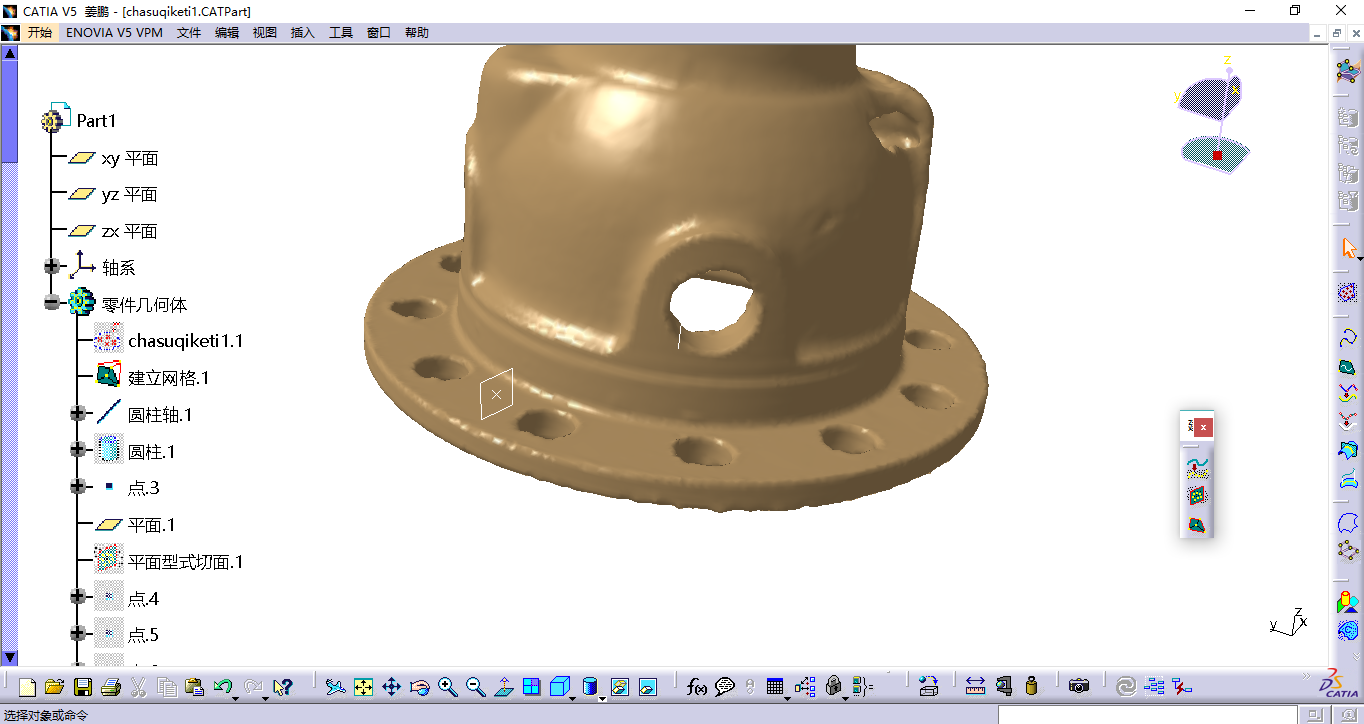Select the Rotate view tool

419,687
